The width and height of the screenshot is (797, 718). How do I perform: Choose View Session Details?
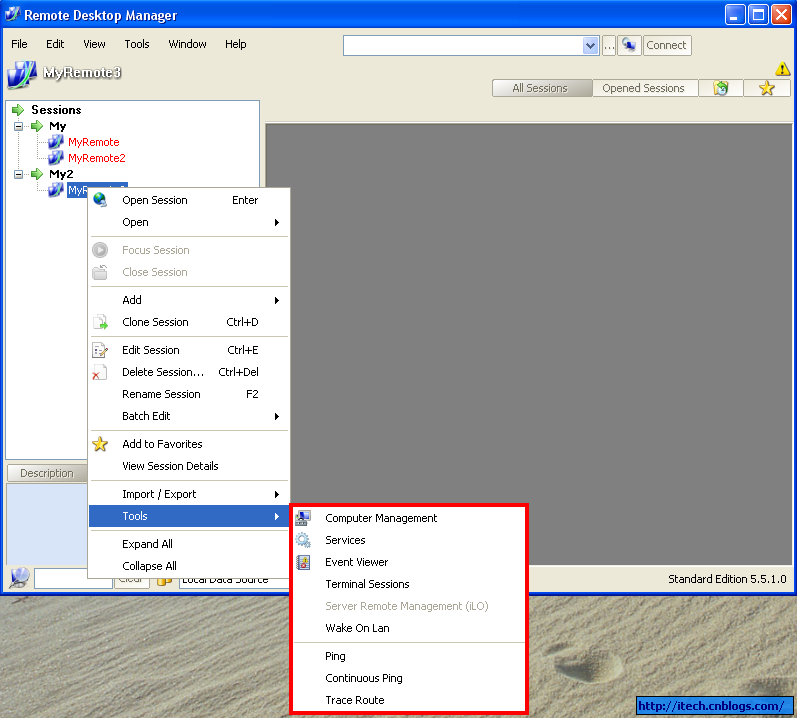click(x=189, y=466)
